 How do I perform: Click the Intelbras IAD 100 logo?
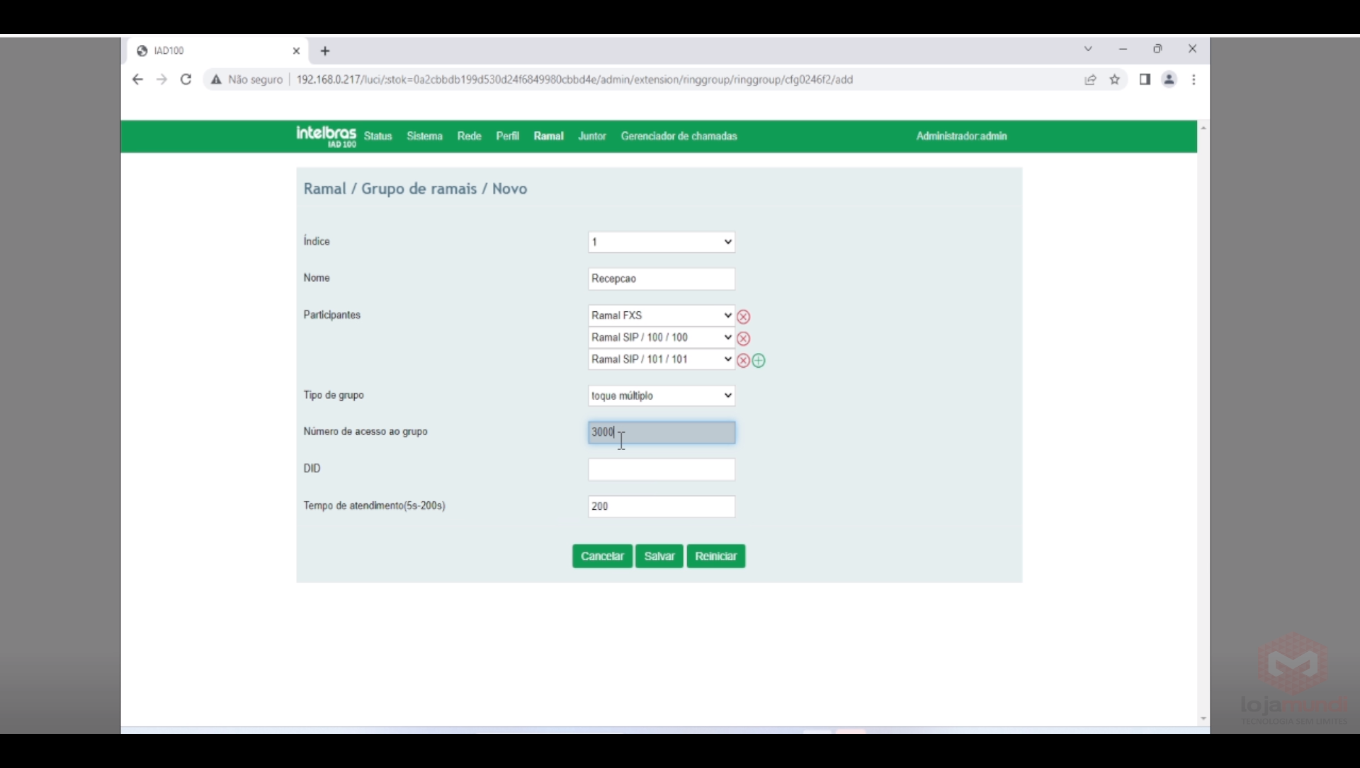tap(326, 136)
